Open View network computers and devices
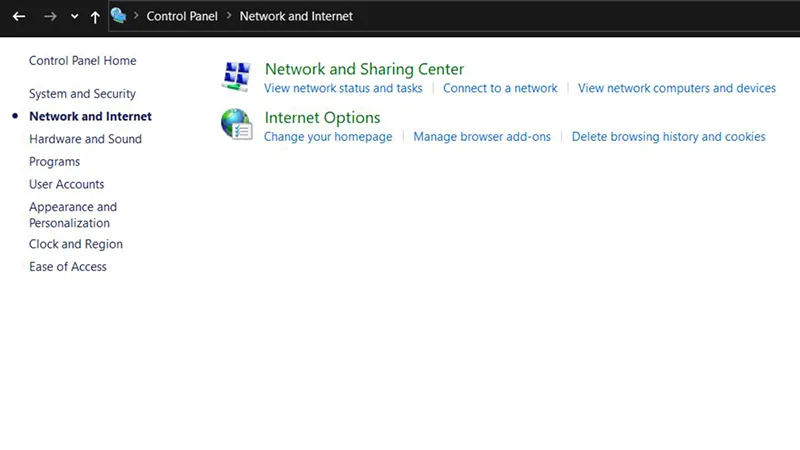The width and height of the screenshot is (800, 450). (x=676, y=88)
